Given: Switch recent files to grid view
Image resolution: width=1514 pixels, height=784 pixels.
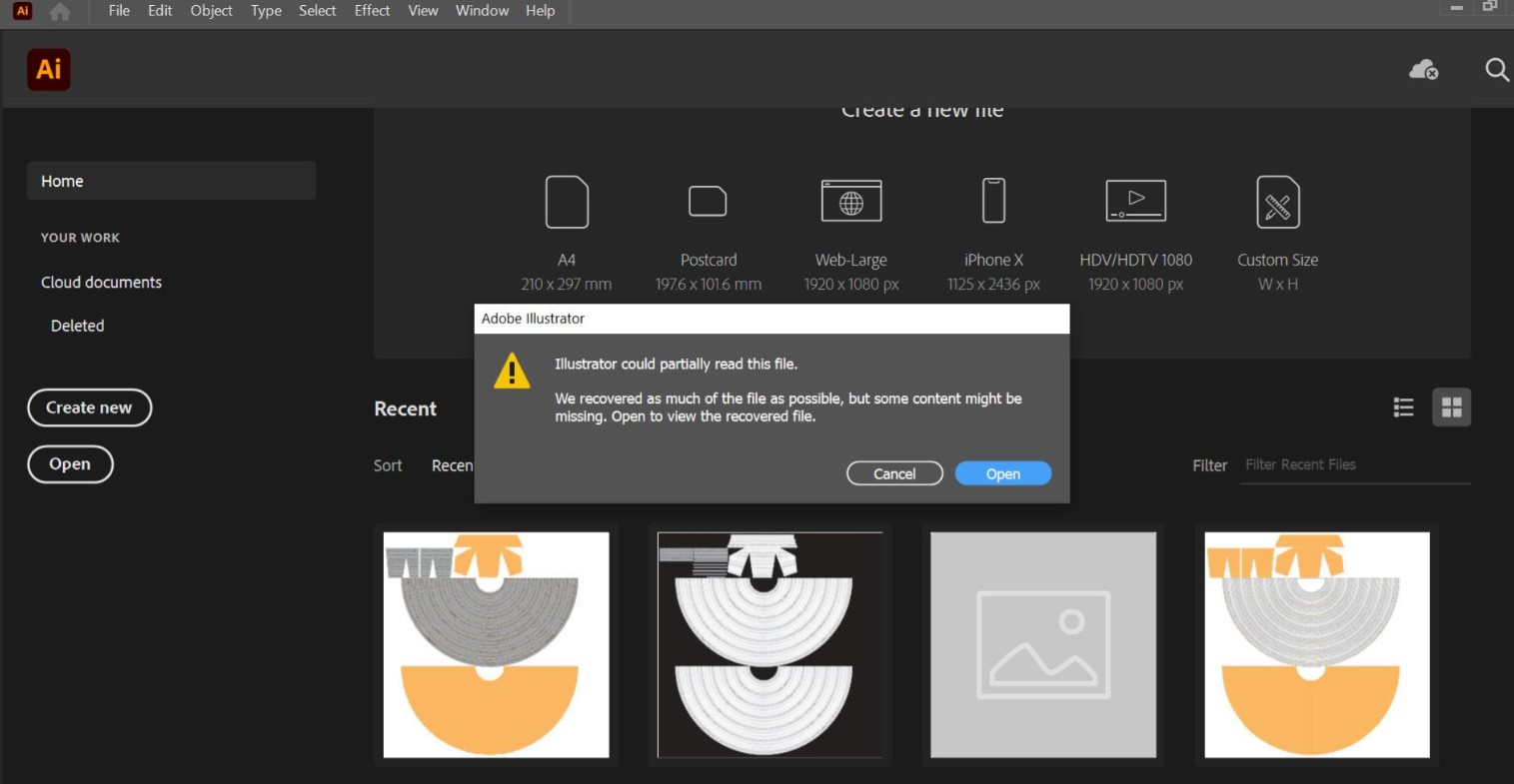Looking at the screenshot, I should coord(1451,407).
